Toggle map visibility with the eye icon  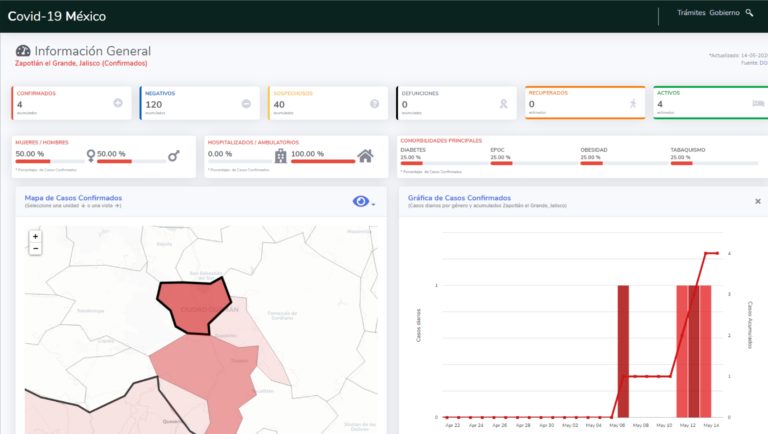click(360, 202)
